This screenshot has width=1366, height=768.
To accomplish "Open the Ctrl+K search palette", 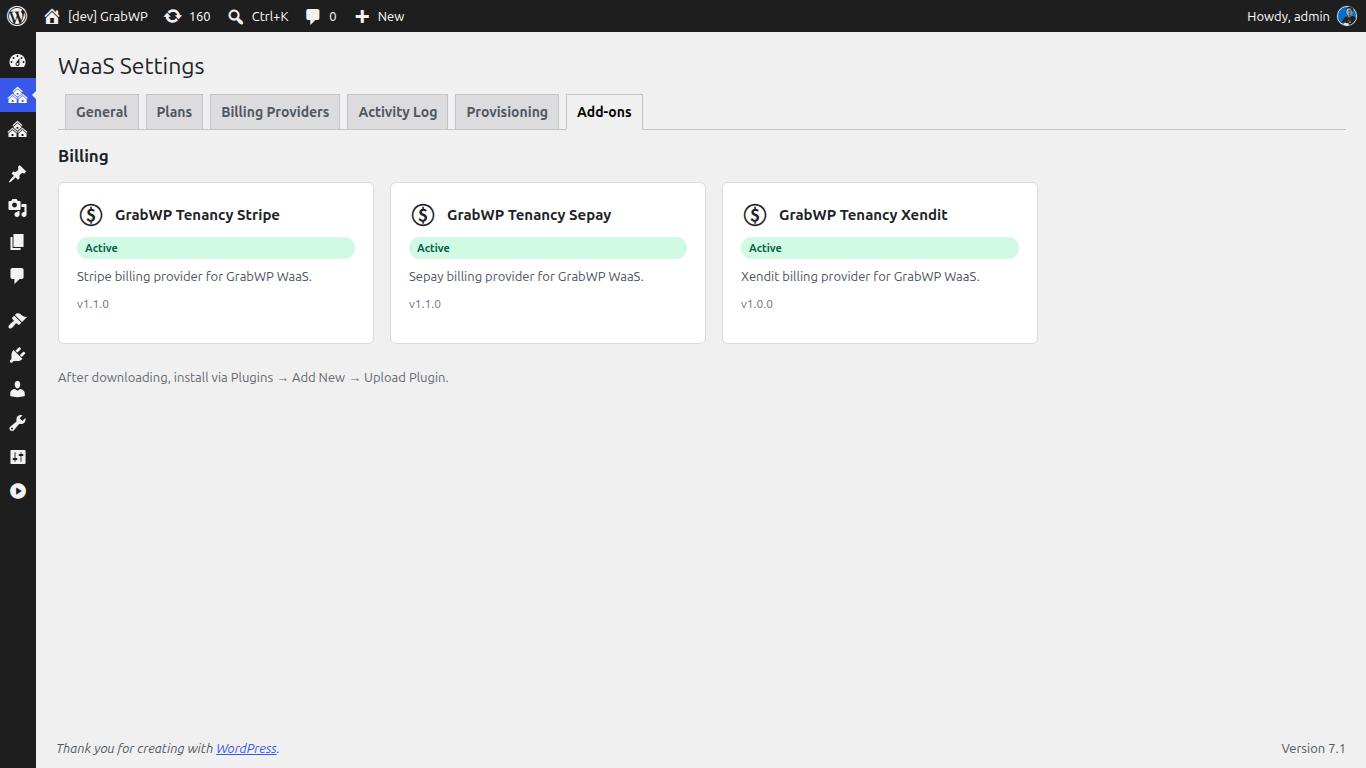I will point(258,16).
